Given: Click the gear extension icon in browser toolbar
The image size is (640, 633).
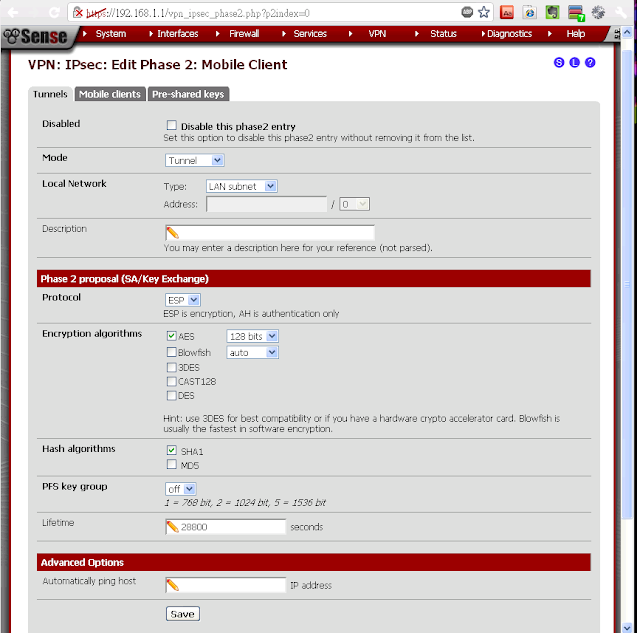Looking at the screenshot, I should click(598, 12).
